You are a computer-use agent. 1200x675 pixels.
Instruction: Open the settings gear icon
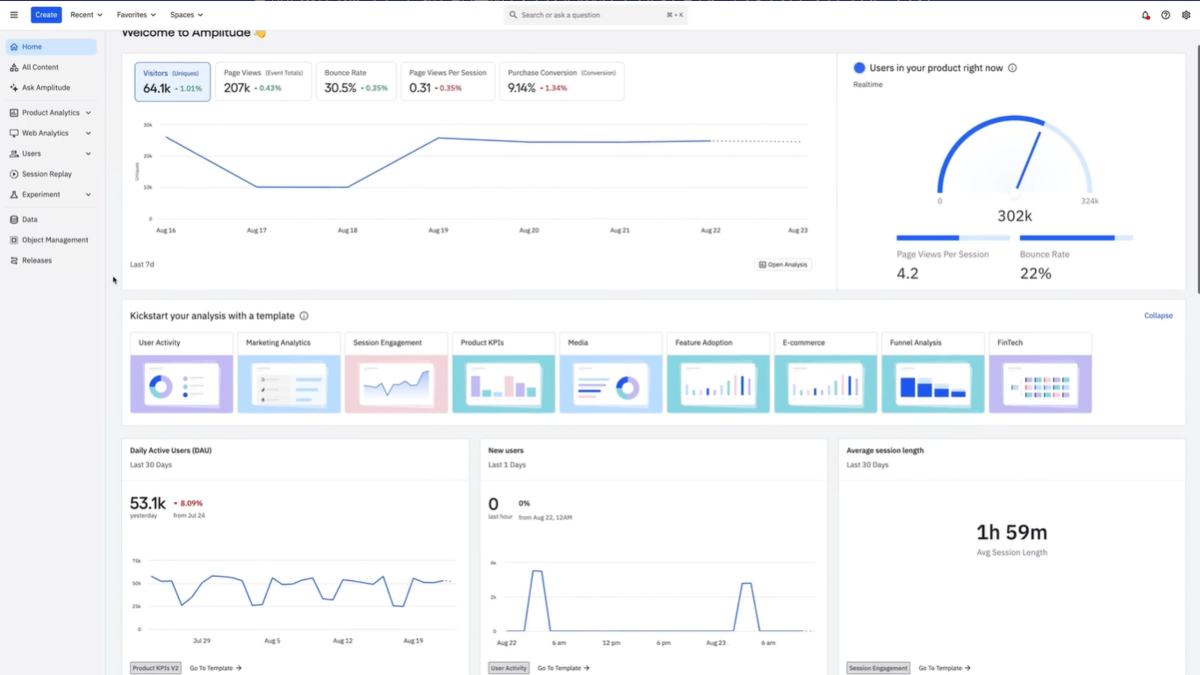(1186, 15)
